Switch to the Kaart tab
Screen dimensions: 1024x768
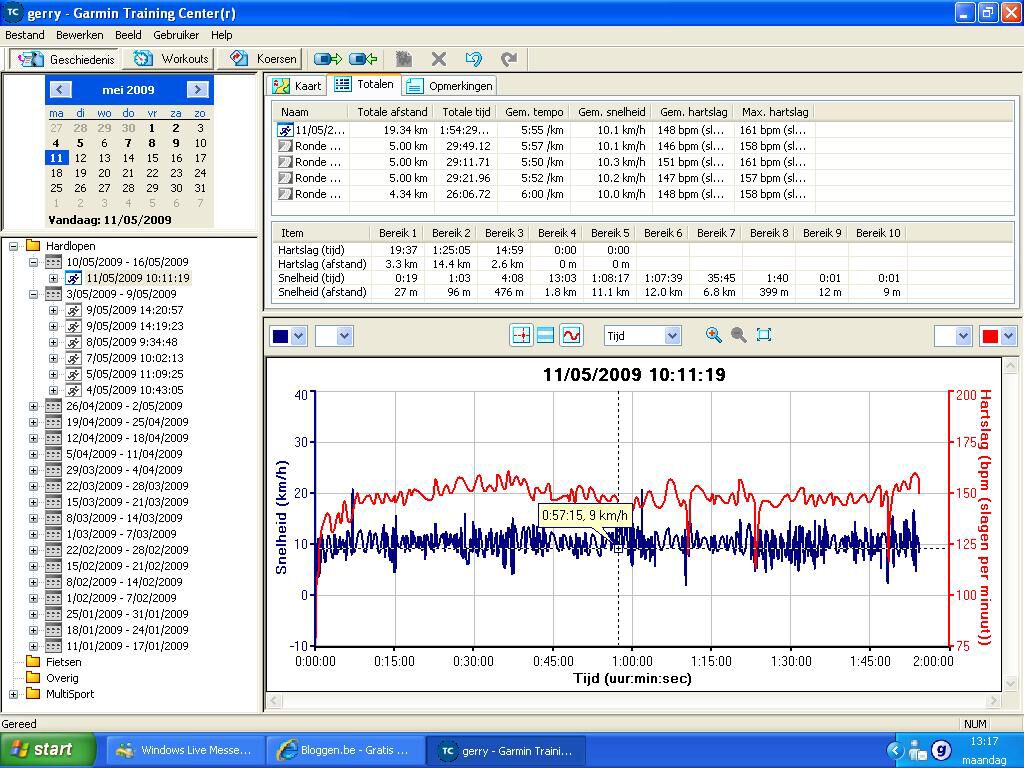coord(298,86)
